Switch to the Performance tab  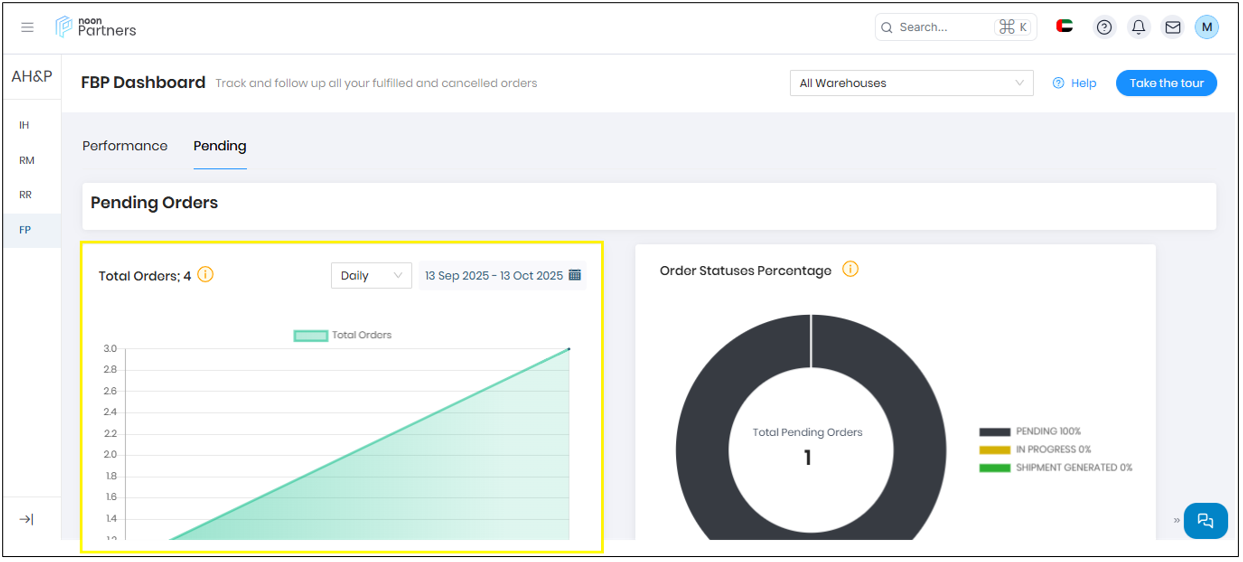point(125,146)
